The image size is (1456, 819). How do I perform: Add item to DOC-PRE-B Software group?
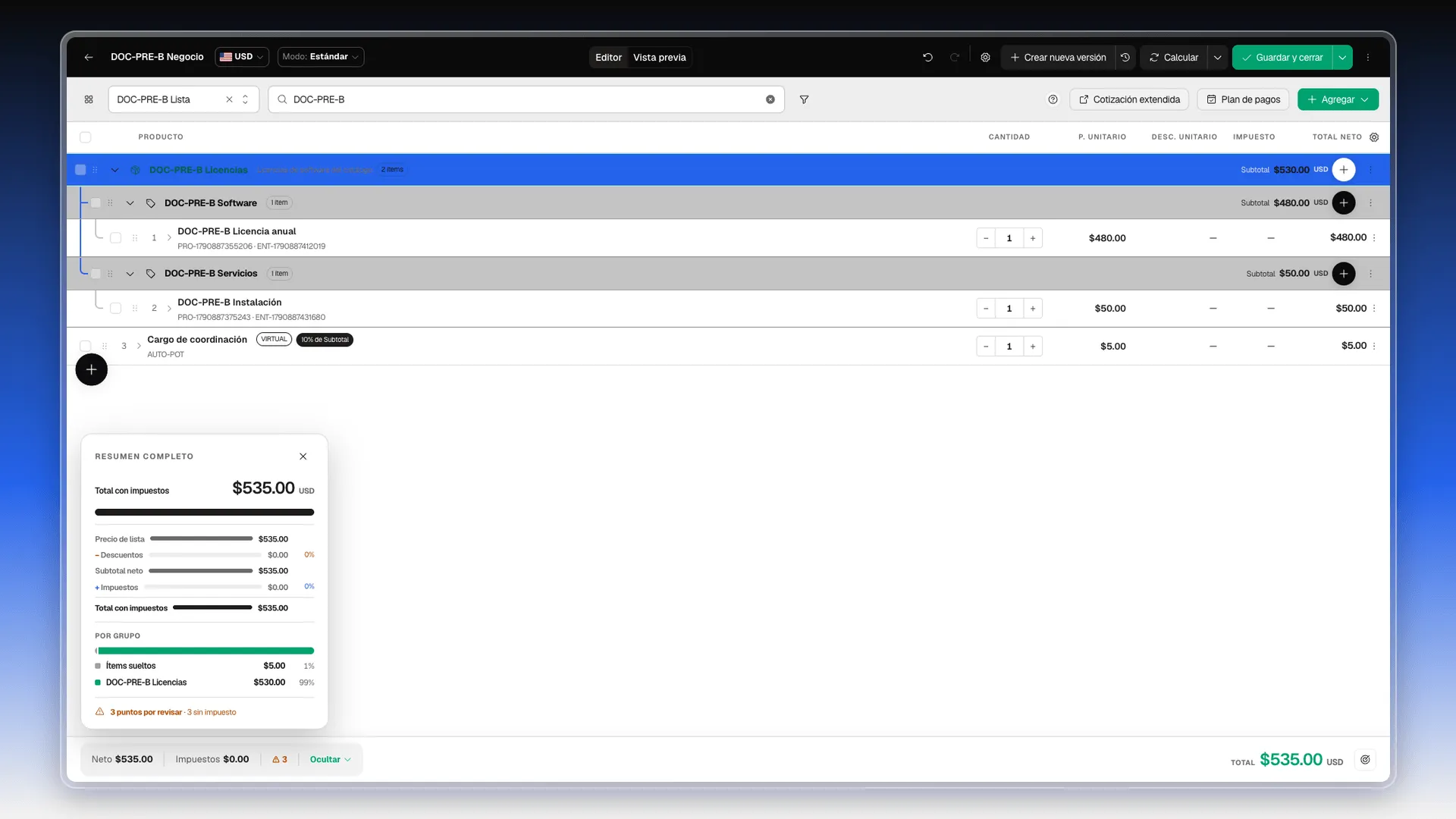coord(1344,202)
